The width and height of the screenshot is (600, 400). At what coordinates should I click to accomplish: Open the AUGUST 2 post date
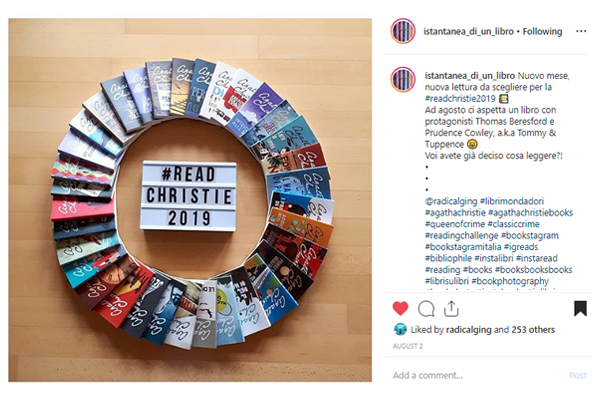pyautogui.click(x=408, y=346)
